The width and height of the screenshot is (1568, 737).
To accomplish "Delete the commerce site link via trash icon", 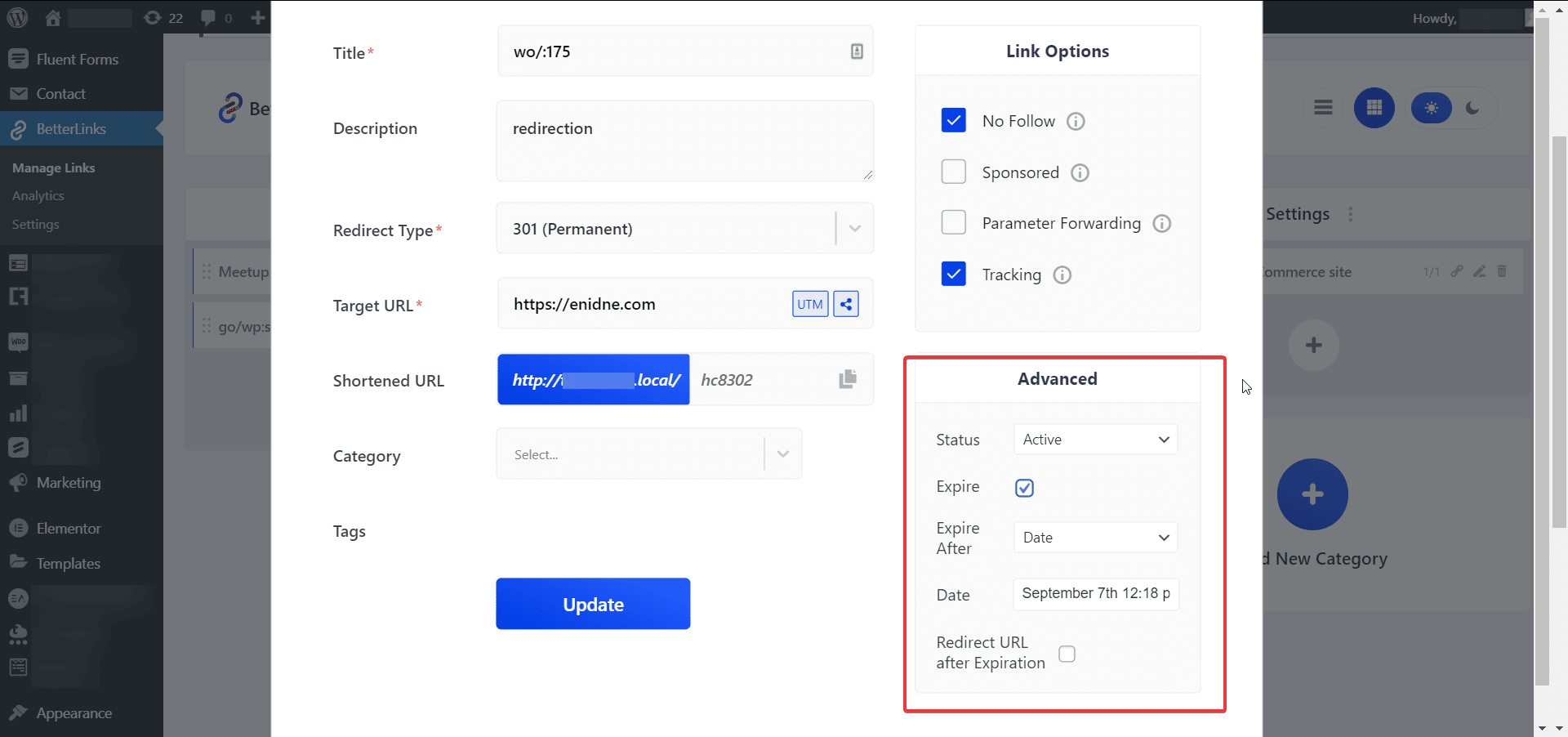I will click(x=1503, y=271).
